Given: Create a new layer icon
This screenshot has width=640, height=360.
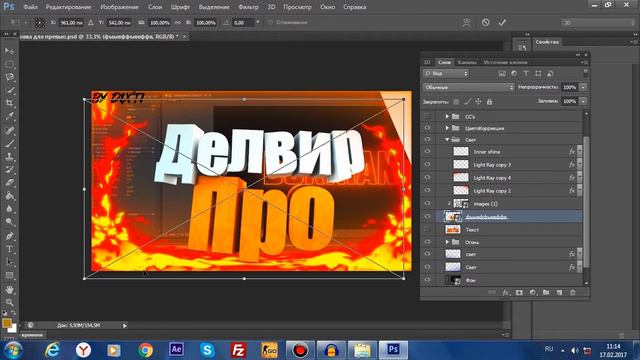Looking at the screenshot, I should pos(559,293).
